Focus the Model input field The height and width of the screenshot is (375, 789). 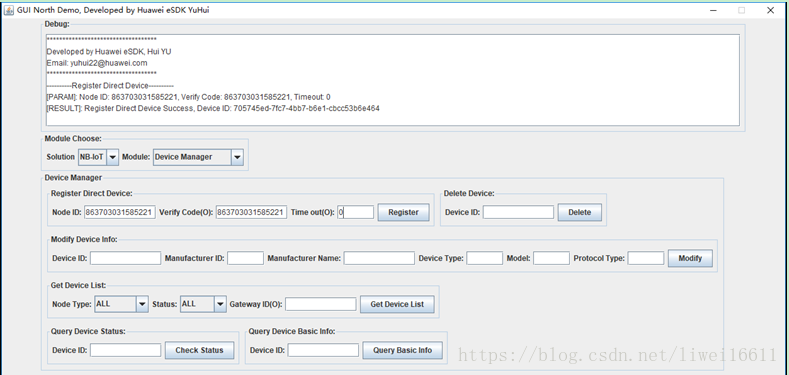point(551,258)
